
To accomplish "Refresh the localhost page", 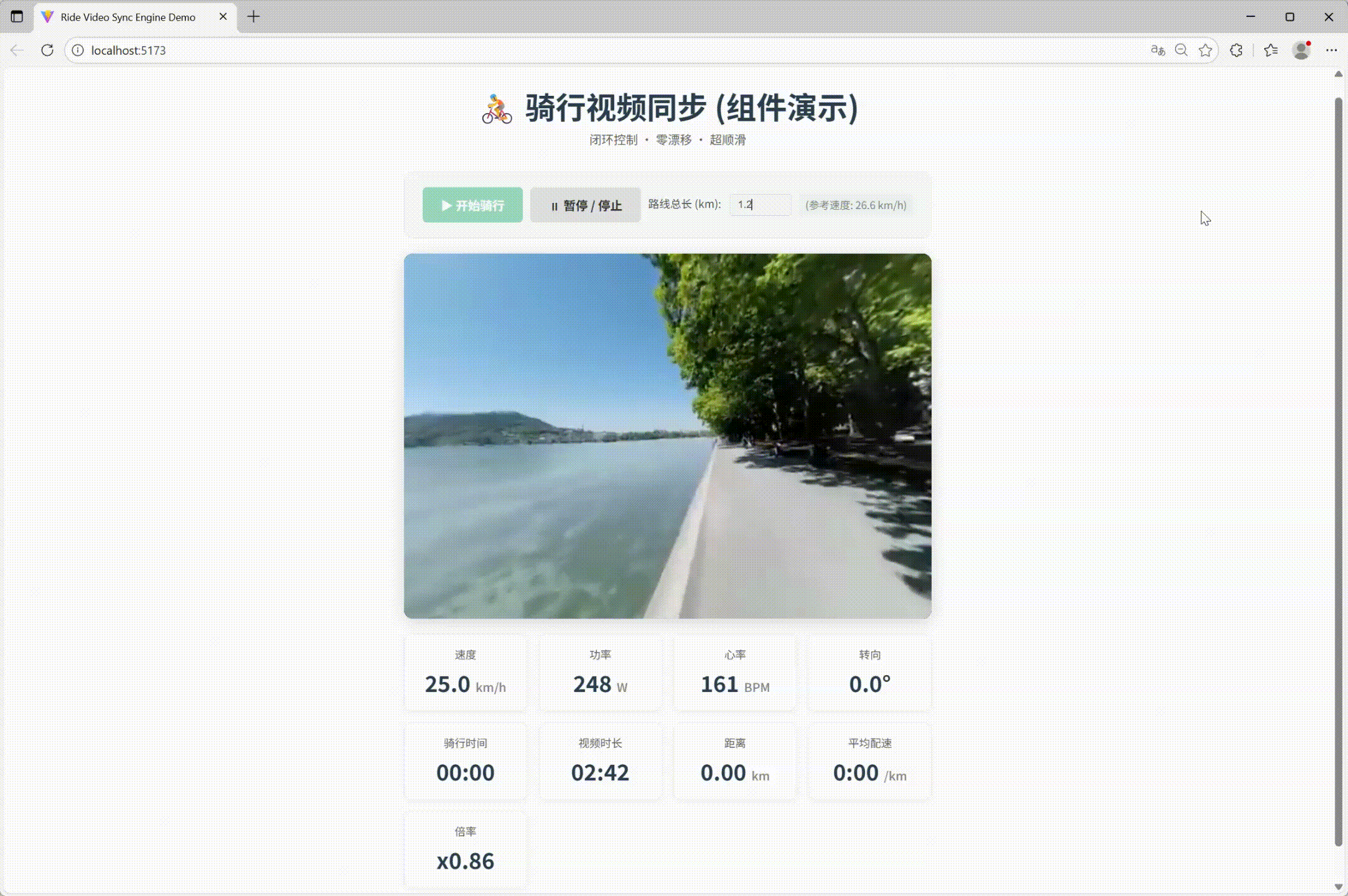I will (x=47, y=50).
